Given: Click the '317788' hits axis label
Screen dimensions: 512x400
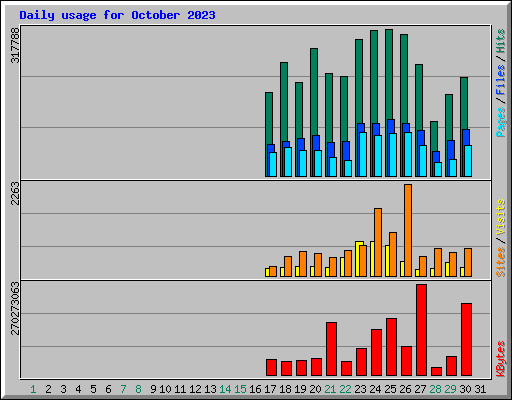Looking at the screenshot, I should [15, 45].
